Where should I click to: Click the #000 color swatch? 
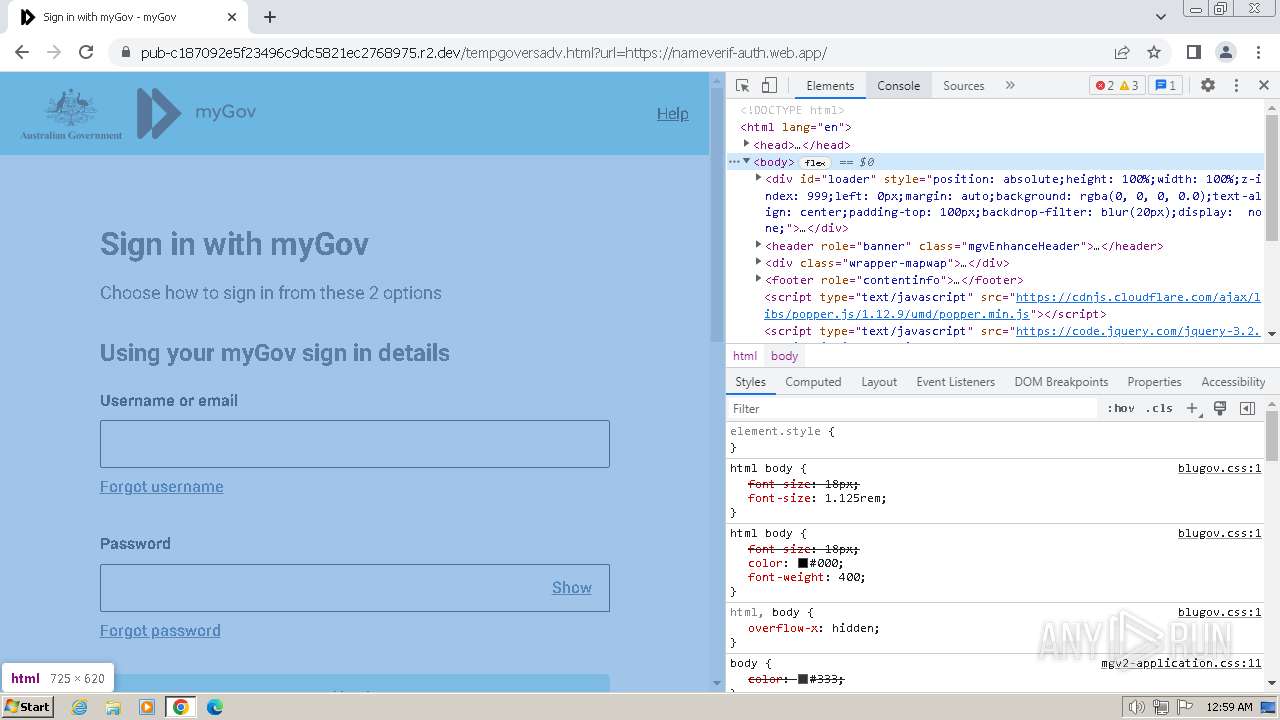point(802,563)
